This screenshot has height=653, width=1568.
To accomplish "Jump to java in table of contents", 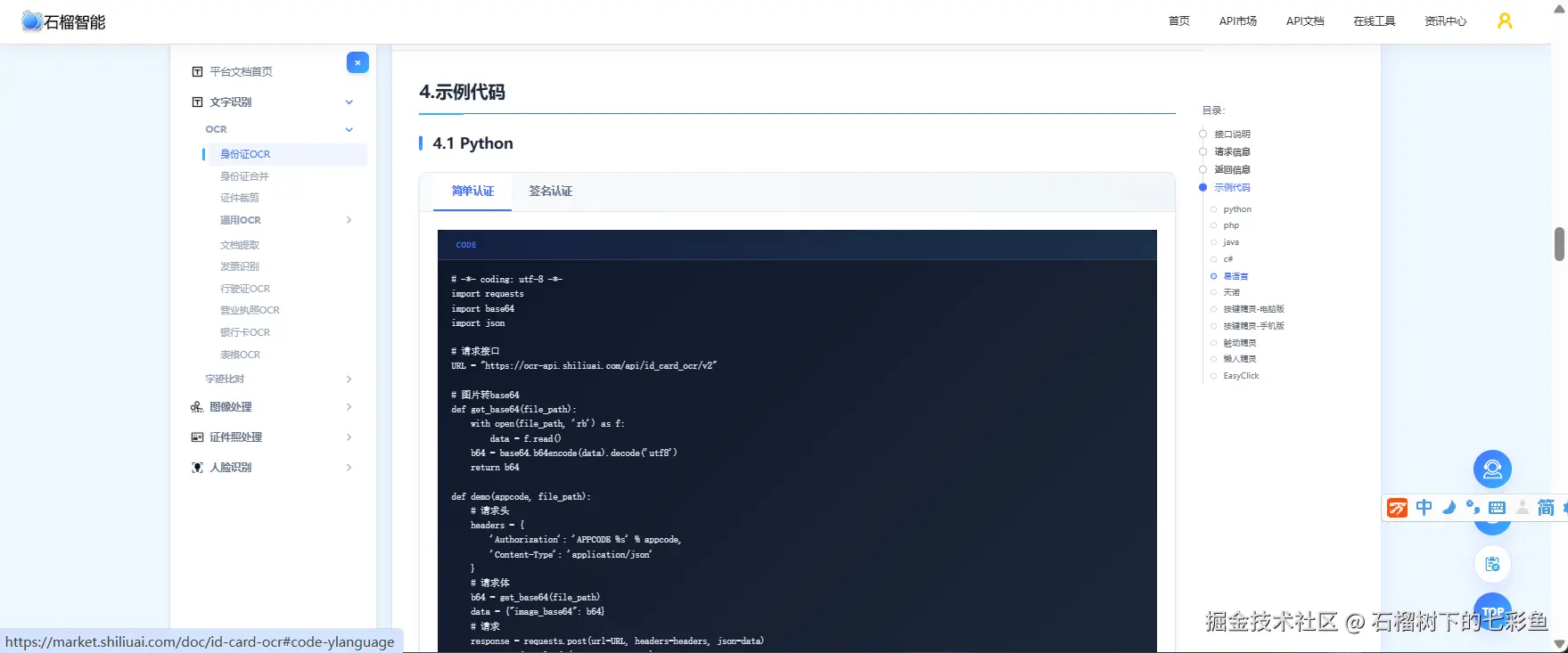I will pyautogui.click(x=1231, y=242).
